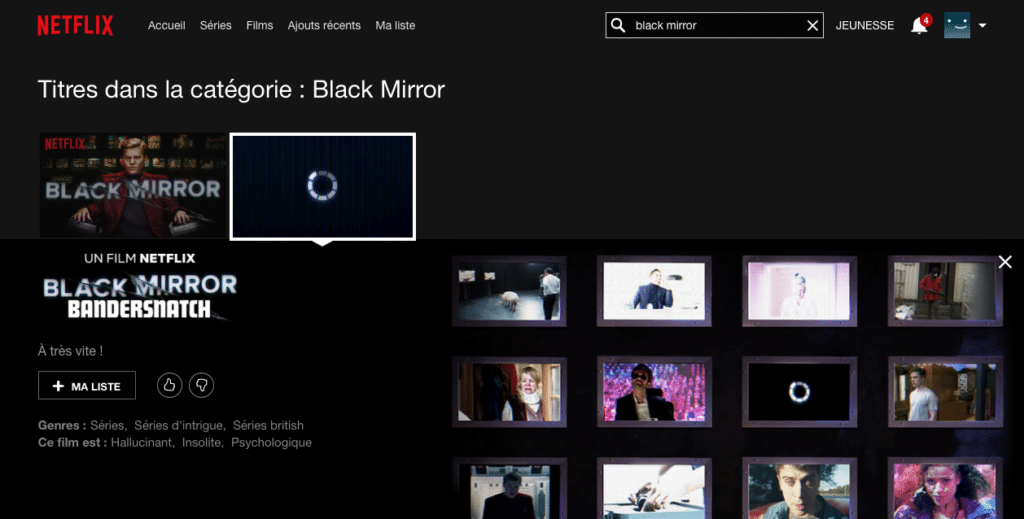The width and height of the screenshot is (1024, 519).
Task: Open Ma liste in navigation
Action: [395, 25]
